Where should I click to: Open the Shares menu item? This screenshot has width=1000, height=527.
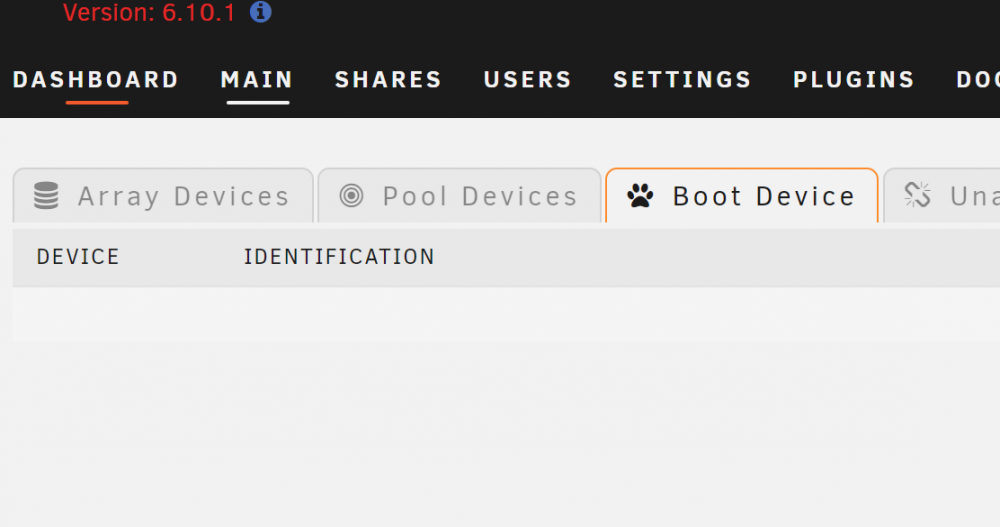pos(388,80)
